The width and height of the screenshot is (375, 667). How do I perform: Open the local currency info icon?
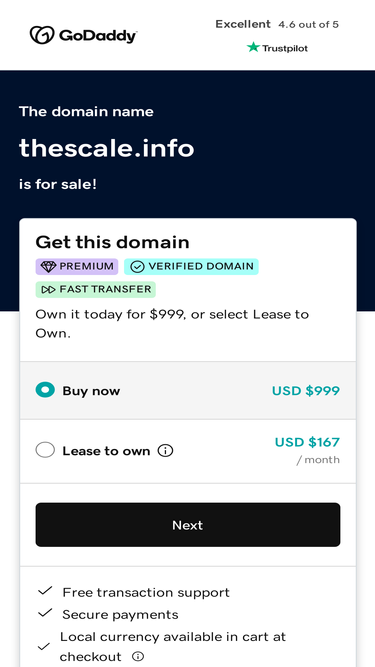click(x=138, y=656)
